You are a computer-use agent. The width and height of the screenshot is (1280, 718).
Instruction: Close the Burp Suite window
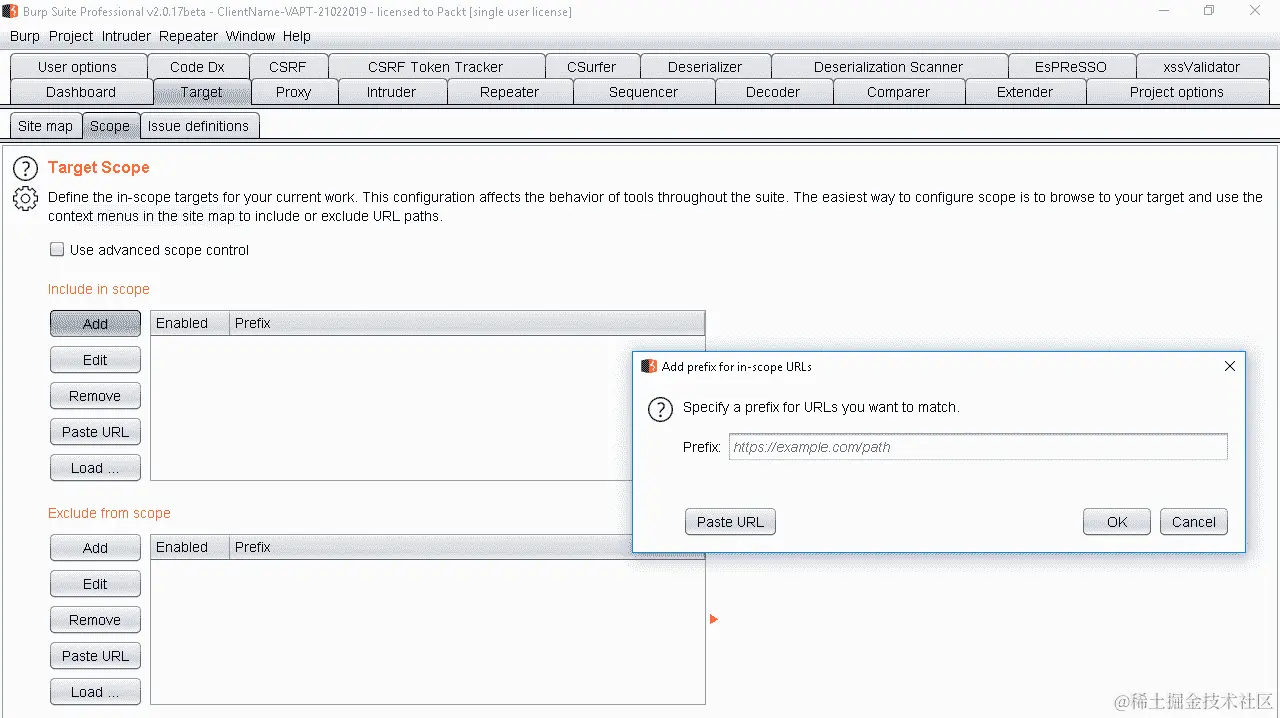coord(1255,11)
